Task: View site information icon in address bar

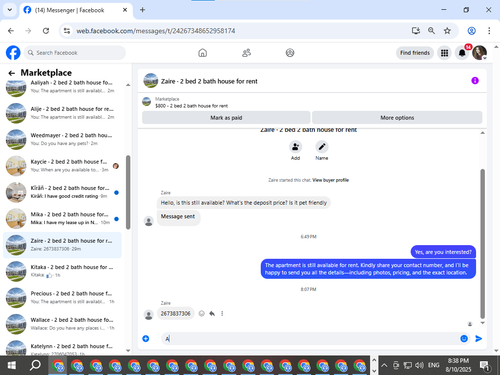Action: point(67,31)
